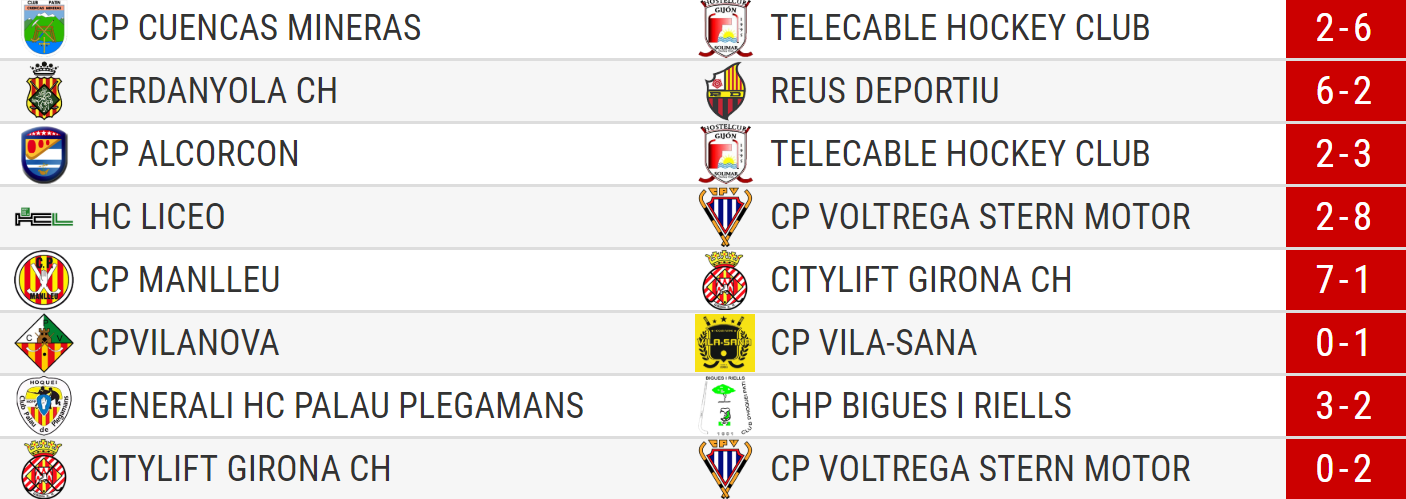Click the CHP Bigues i Riells logo
1406x499 pixels.
[x=725, y=406]
